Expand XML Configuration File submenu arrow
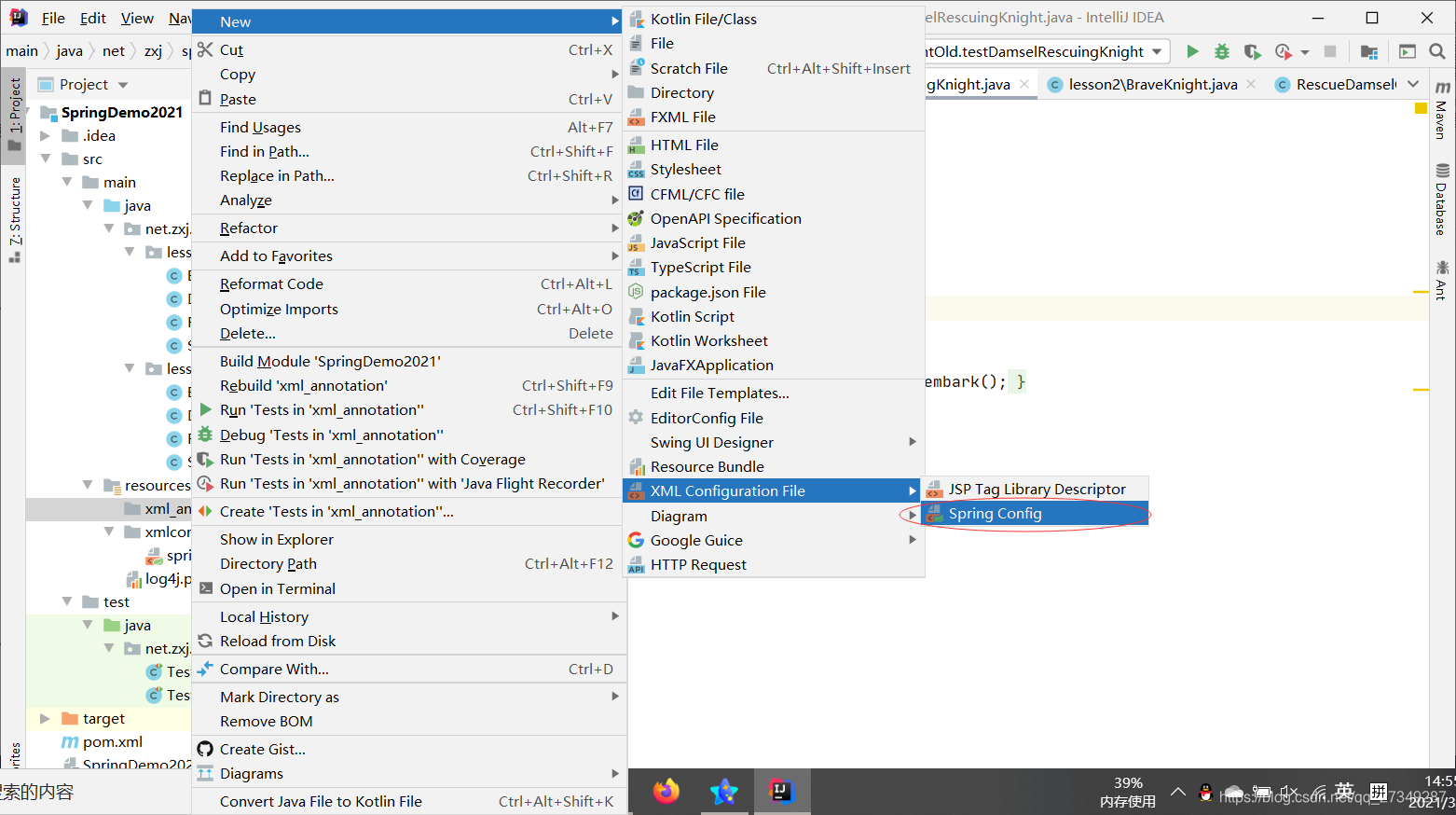 (913, 490)
